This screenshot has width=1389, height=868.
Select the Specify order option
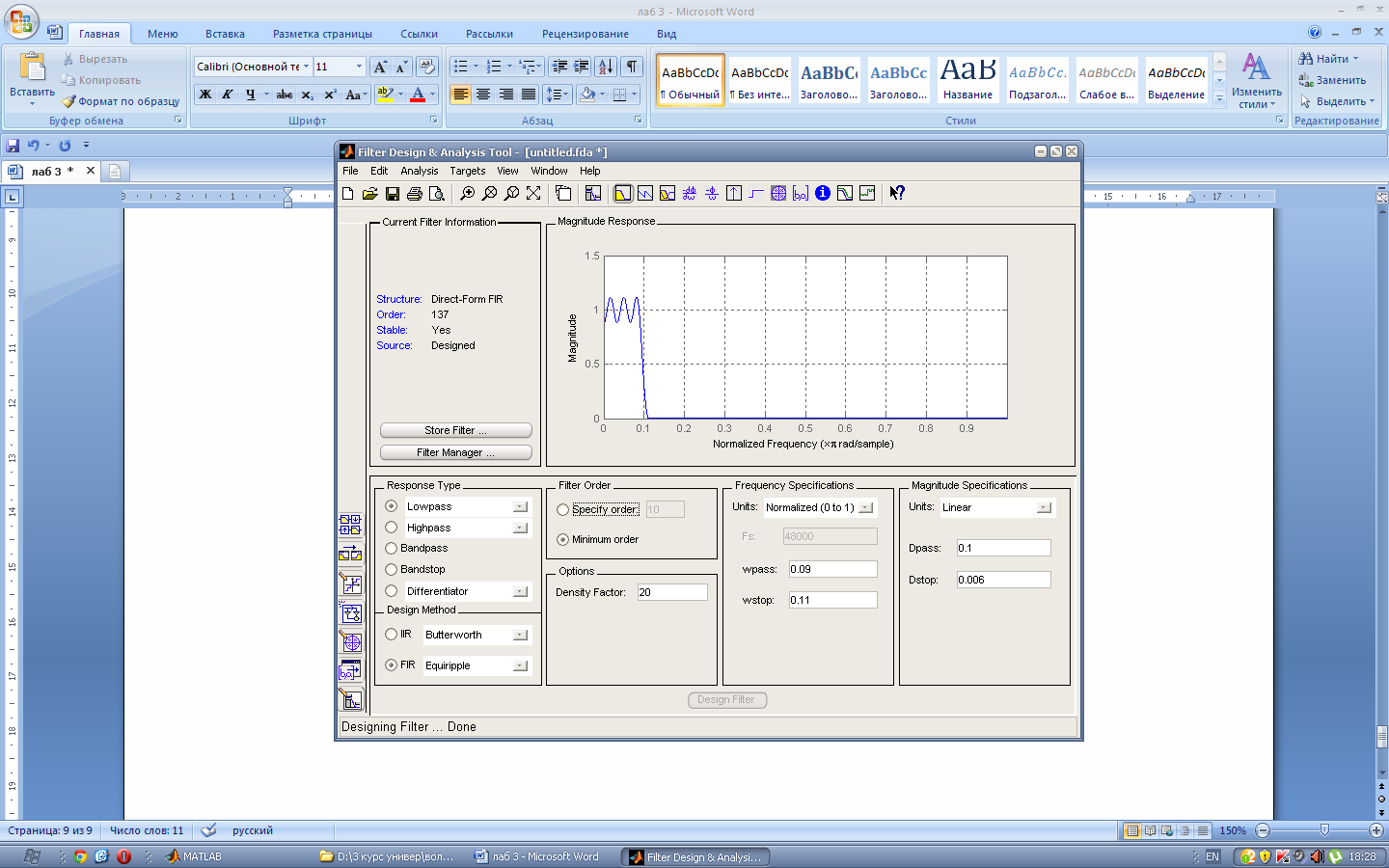(x=563, y=510)
